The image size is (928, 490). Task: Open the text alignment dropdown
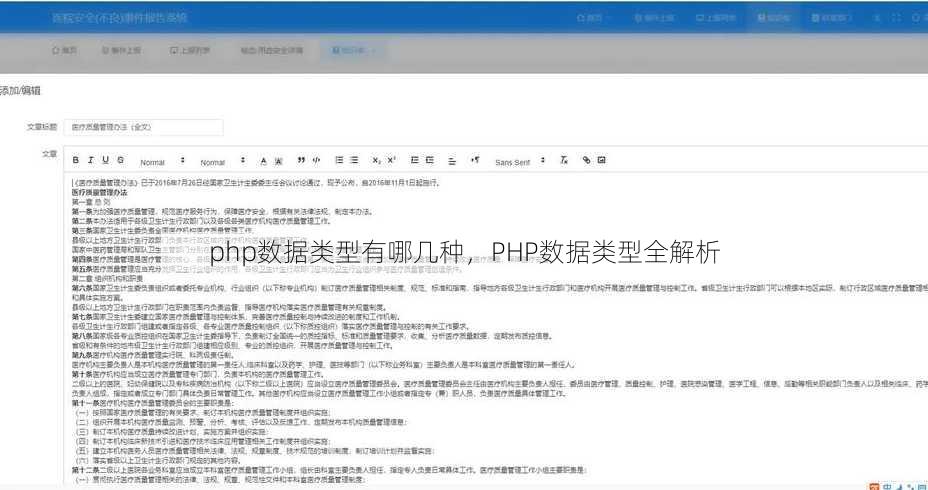[452, 161]
